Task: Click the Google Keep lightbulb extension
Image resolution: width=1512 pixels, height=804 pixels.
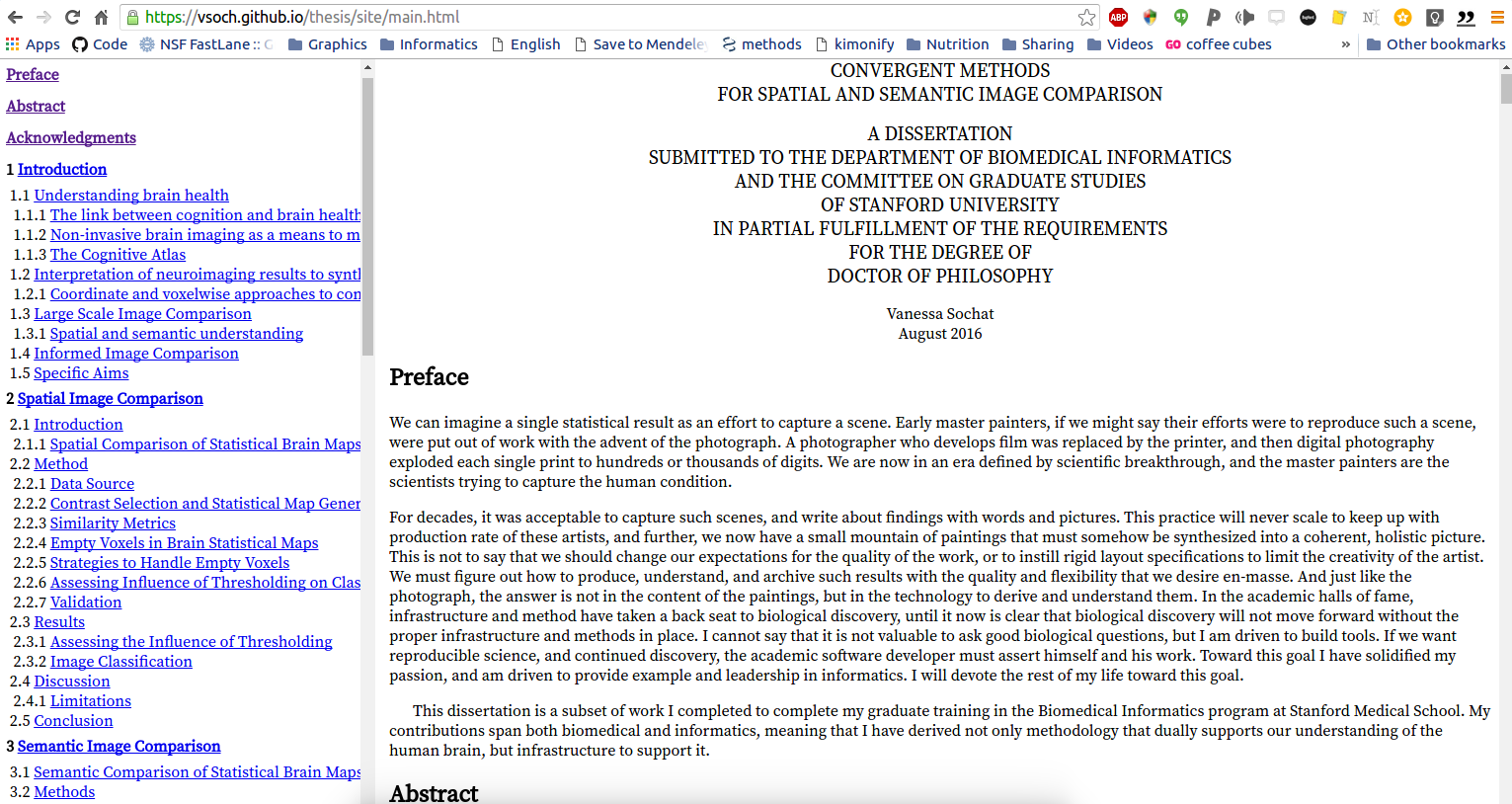Action: pos(1434,17)
